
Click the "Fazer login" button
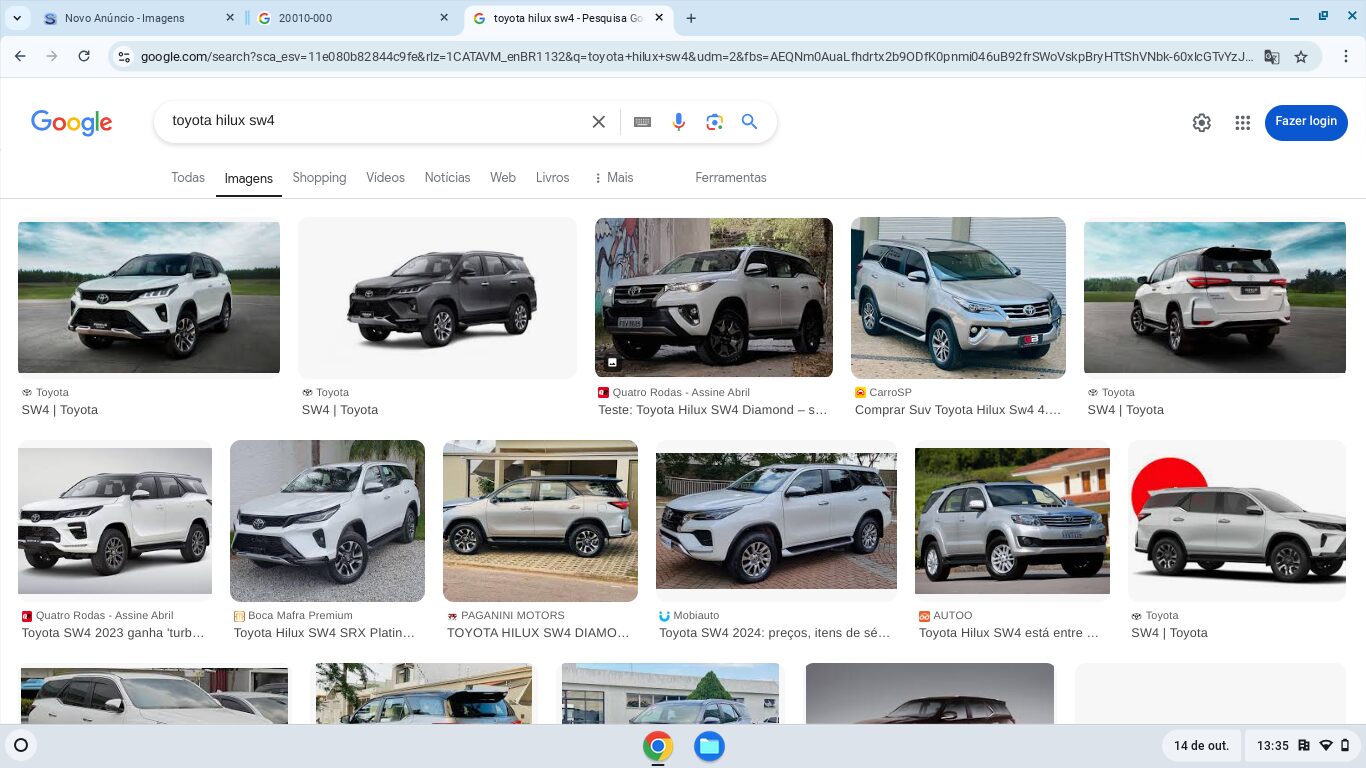pyautogui.click(x=1306, y=122)
